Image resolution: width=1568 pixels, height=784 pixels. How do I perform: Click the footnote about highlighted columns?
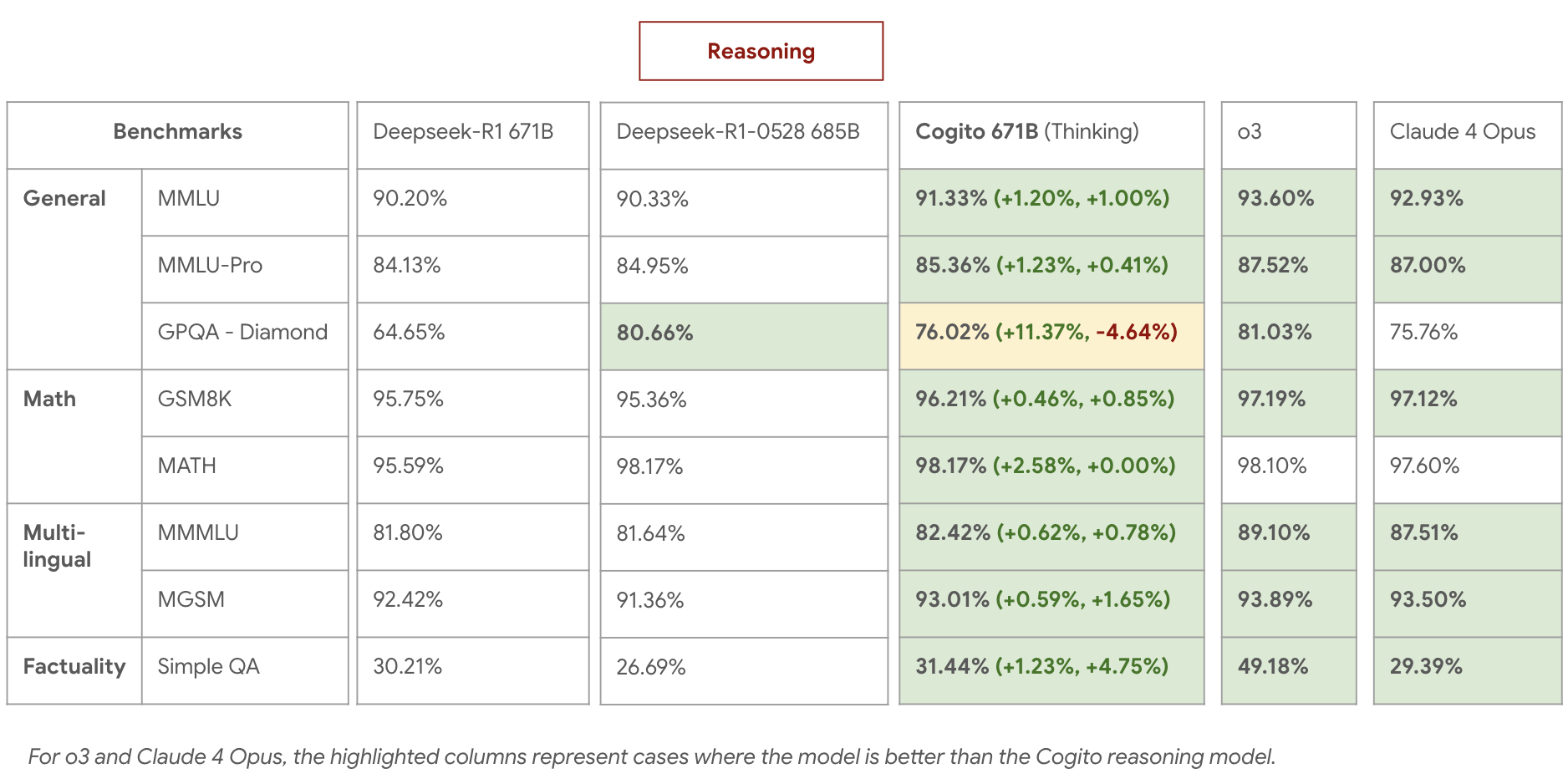click(652, 756)
